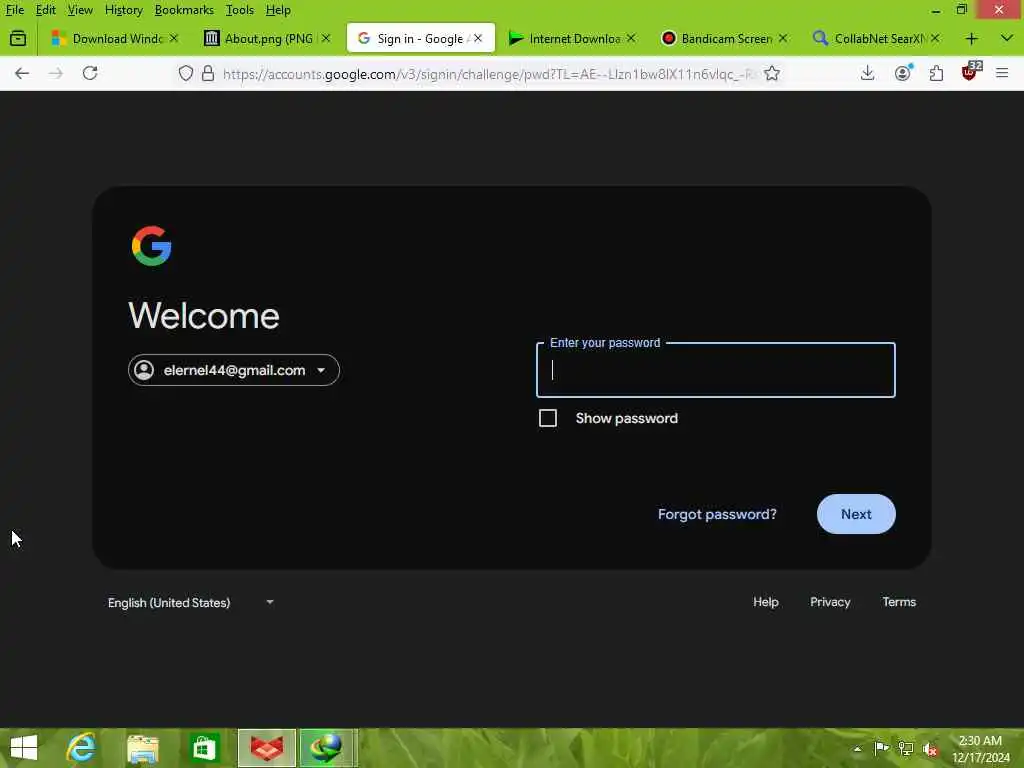Open the History menu
The height and width of the screenshot is (768, 1024).
click(123, 10)
